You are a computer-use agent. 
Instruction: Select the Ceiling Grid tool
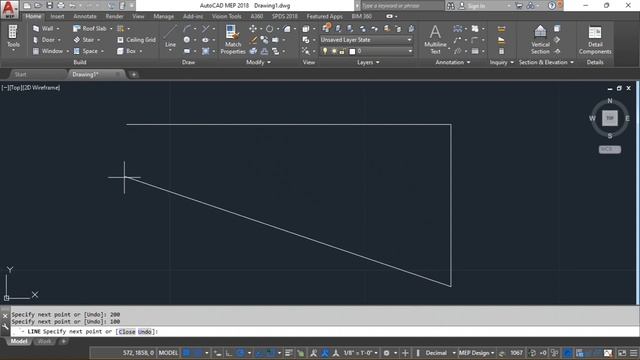point(136,40)
